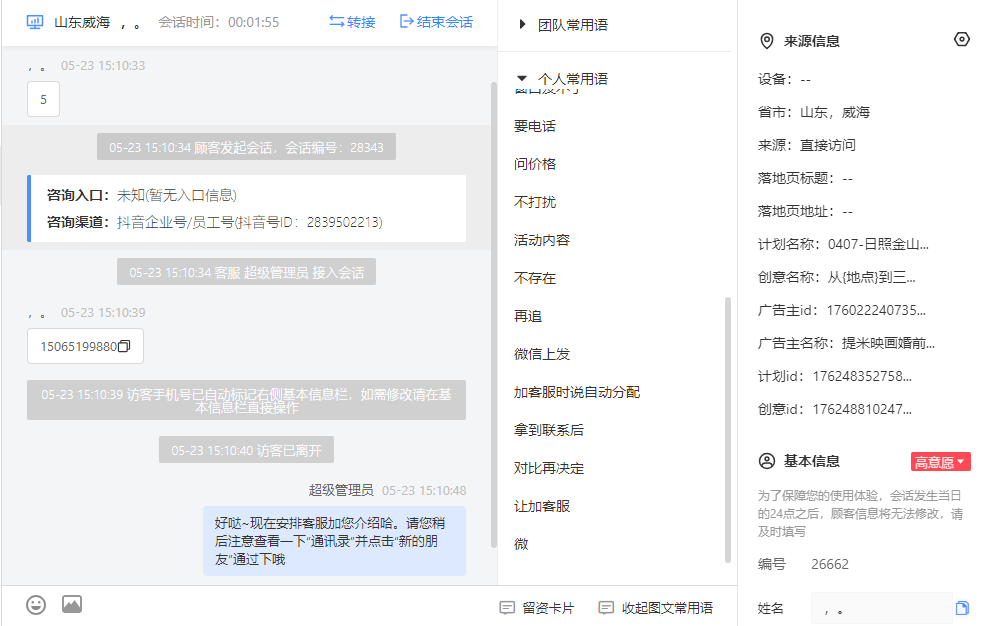Select the 不存在 quick phrase
This screenshot has height=626, width=989.
click(x=535, y=278)
